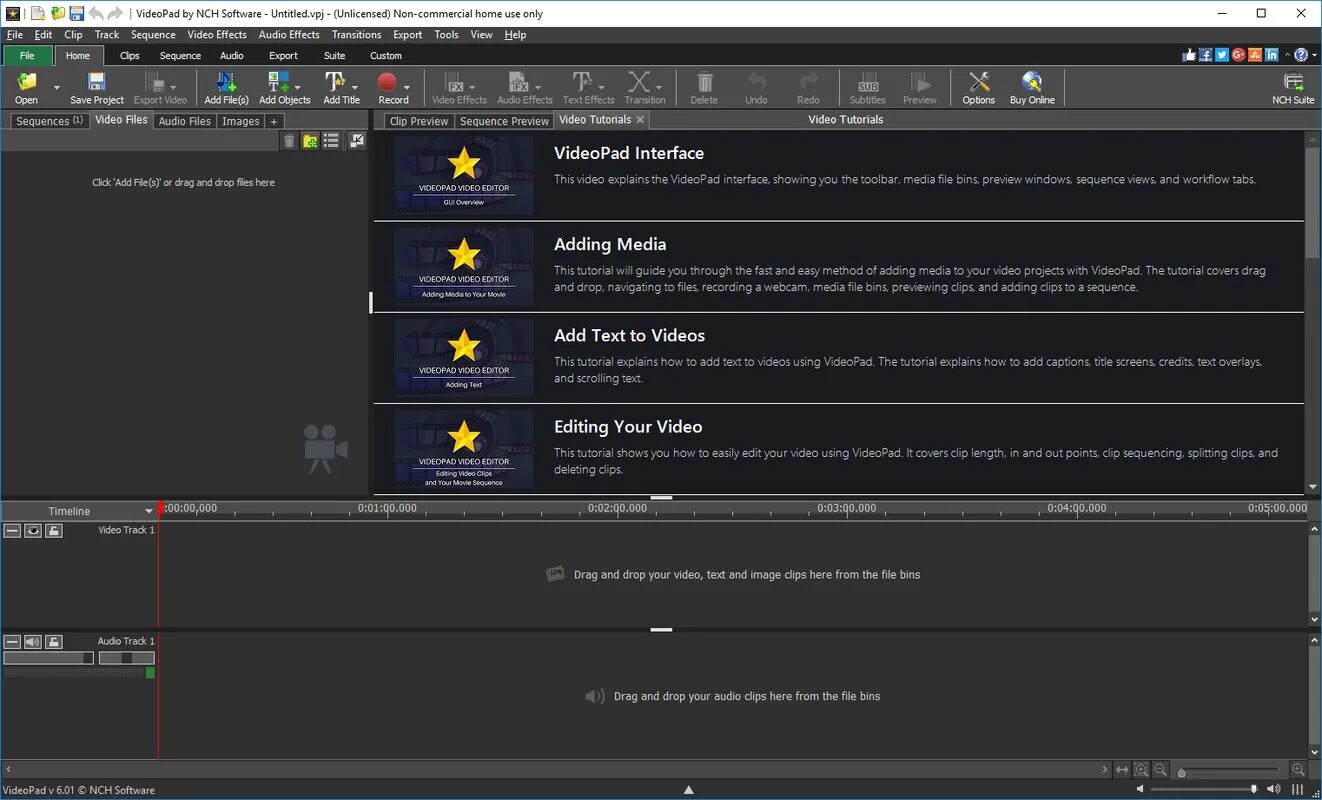The height and width of the screenshot is (800, 1322).
Task: Click the Buy Online globe icon
Action: tap(1032, 82)
